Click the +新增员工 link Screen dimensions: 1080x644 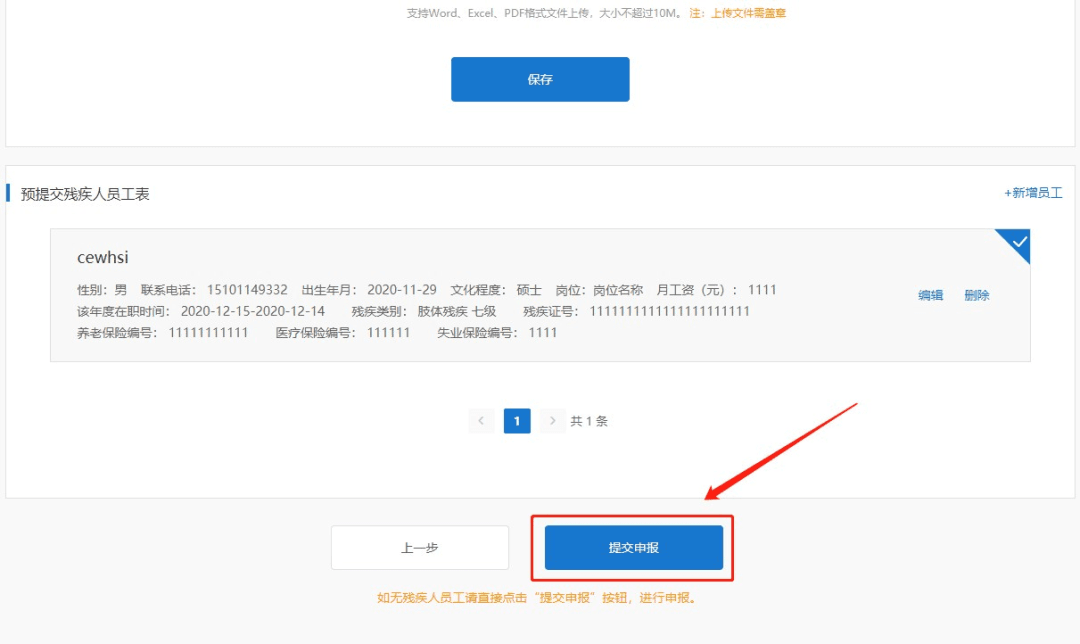[1033, 193]
